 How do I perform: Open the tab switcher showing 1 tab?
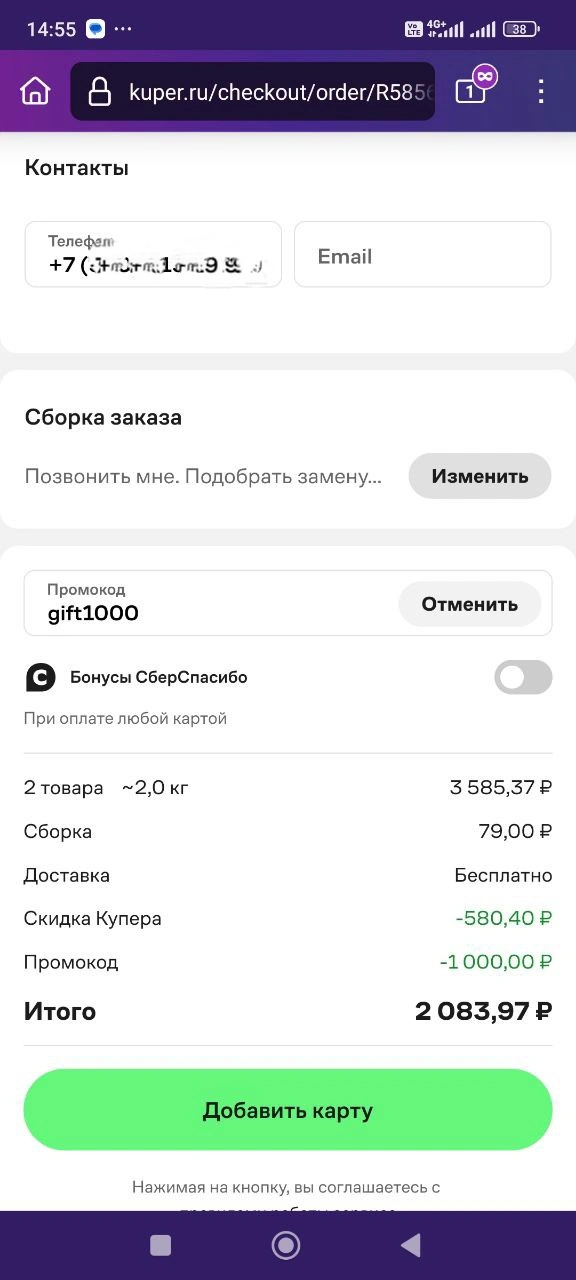[x=469, y=91]
